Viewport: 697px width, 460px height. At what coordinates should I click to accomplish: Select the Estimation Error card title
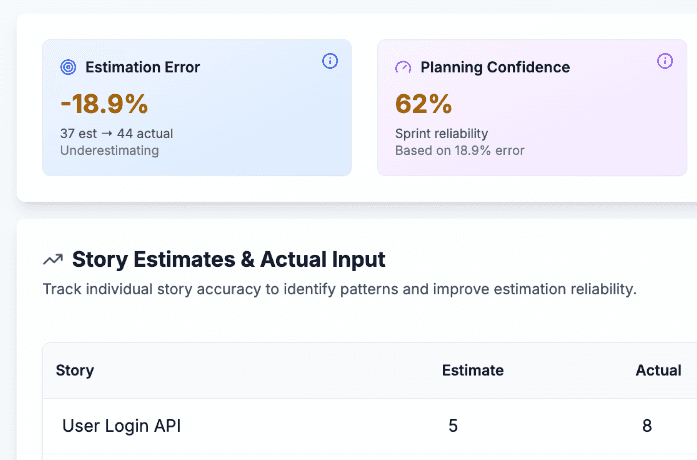pos(142,68)
